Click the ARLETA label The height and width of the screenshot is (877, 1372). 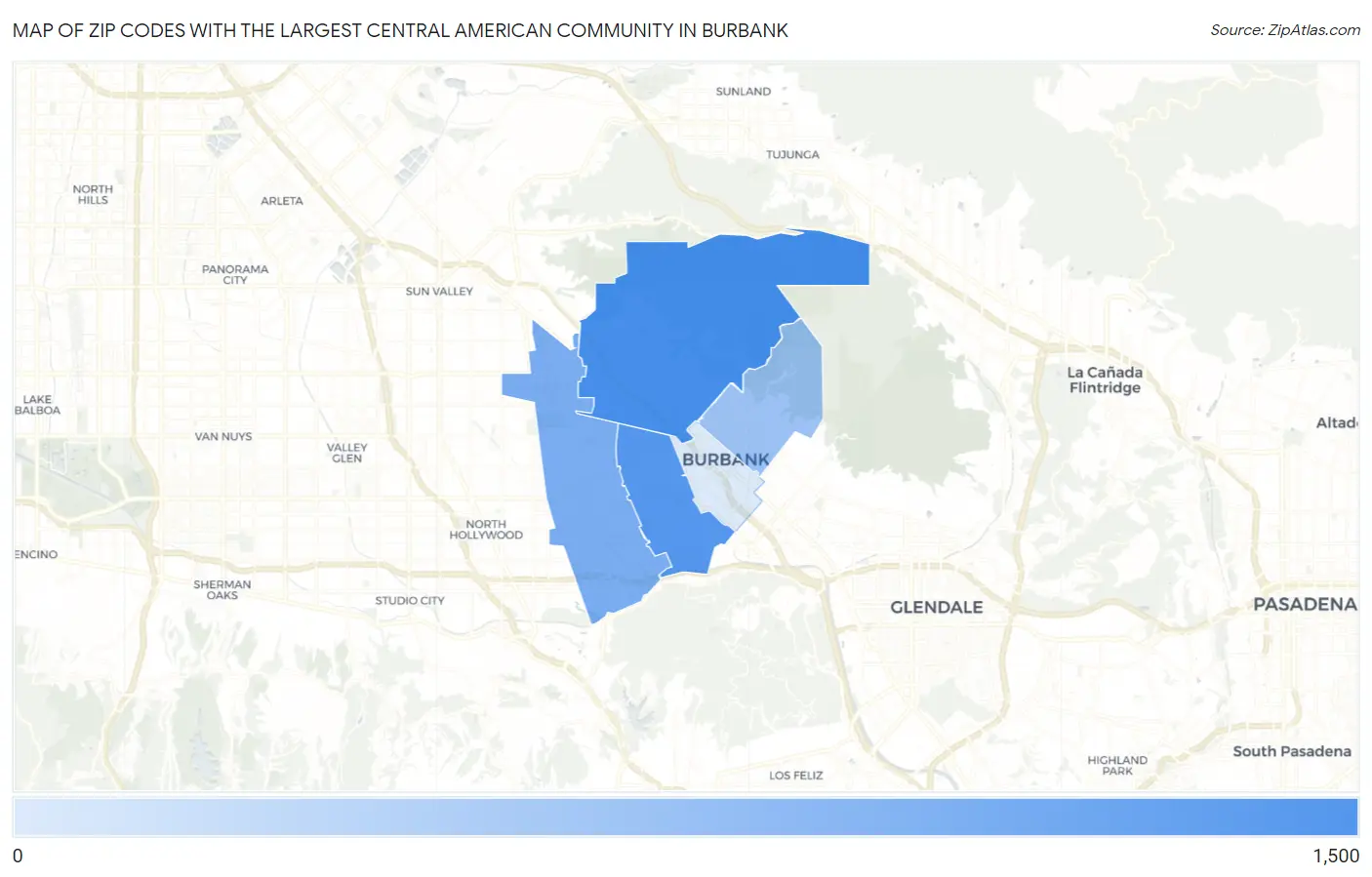(282, 201)
